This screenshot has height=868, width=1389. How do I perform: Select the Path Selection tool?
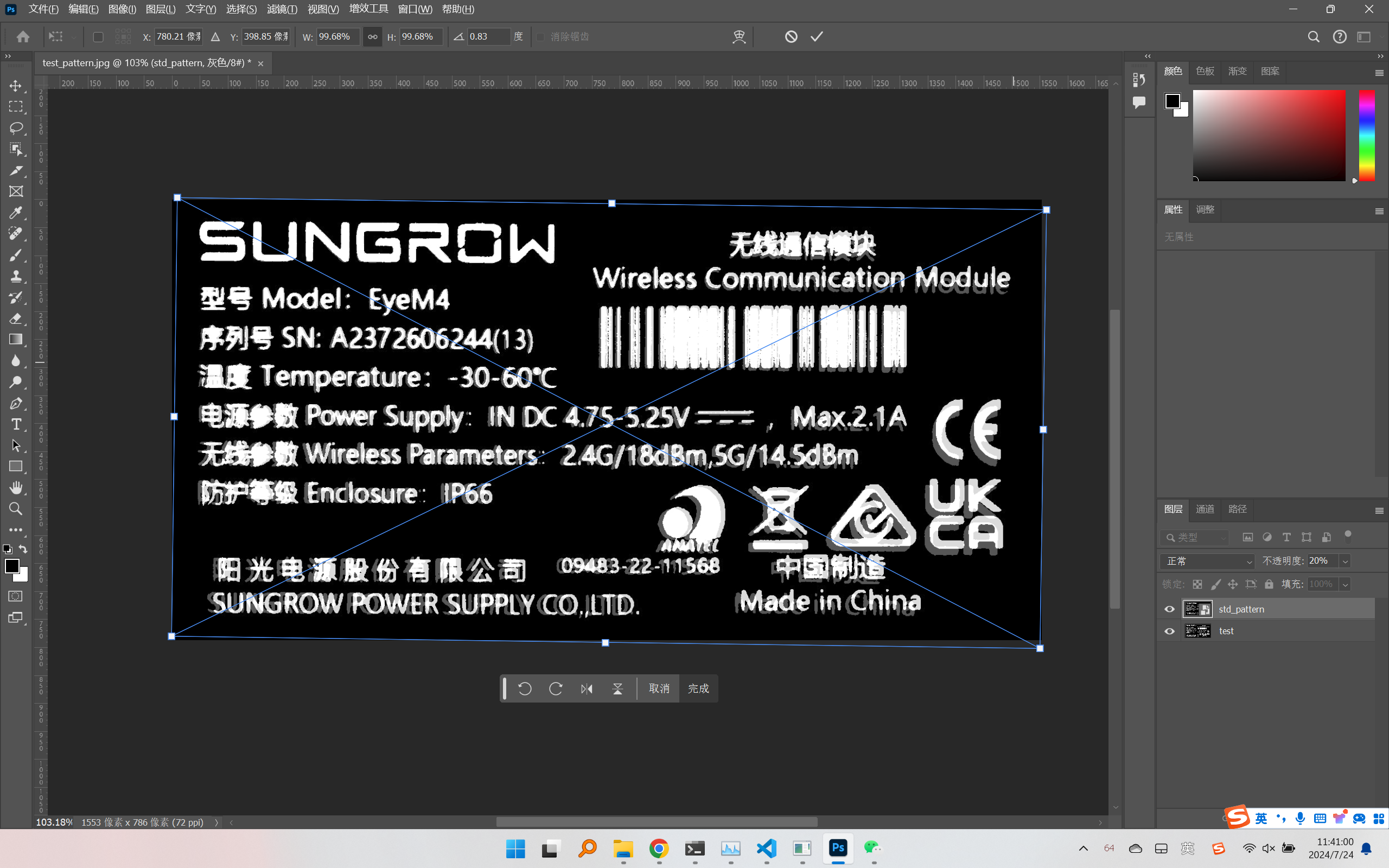click(16, 445)
